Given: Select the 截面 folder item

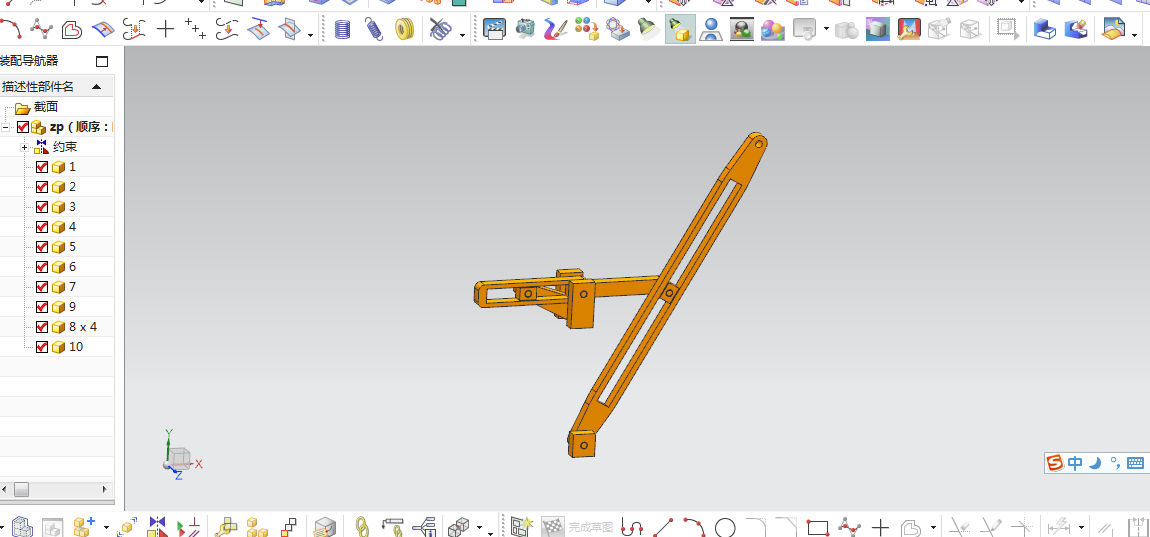Looking at the screenshot, I should pyautogui.click(x=45, y=107).
